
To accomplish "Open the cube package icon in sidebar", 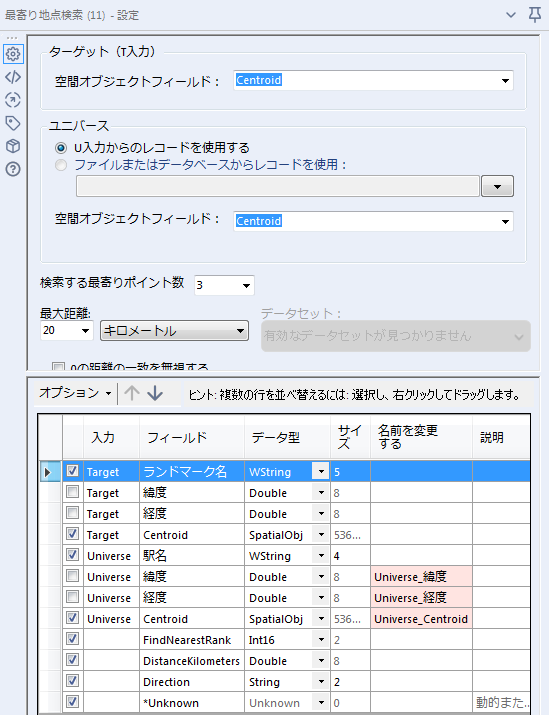I will [13, 146].
